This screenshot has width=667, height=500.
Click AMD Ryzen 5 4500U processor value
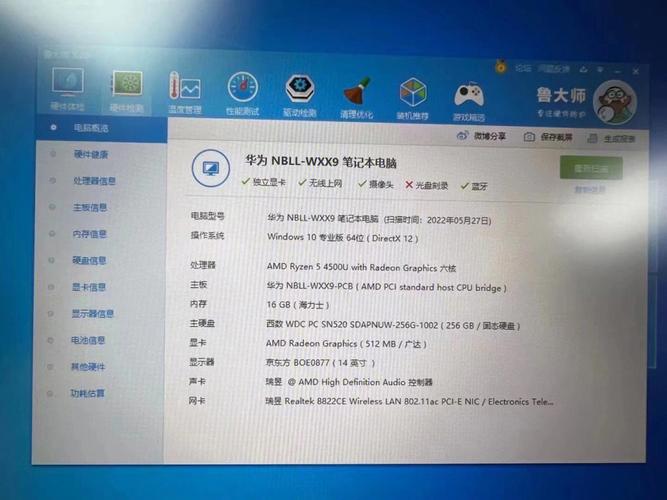coord(361,267)
